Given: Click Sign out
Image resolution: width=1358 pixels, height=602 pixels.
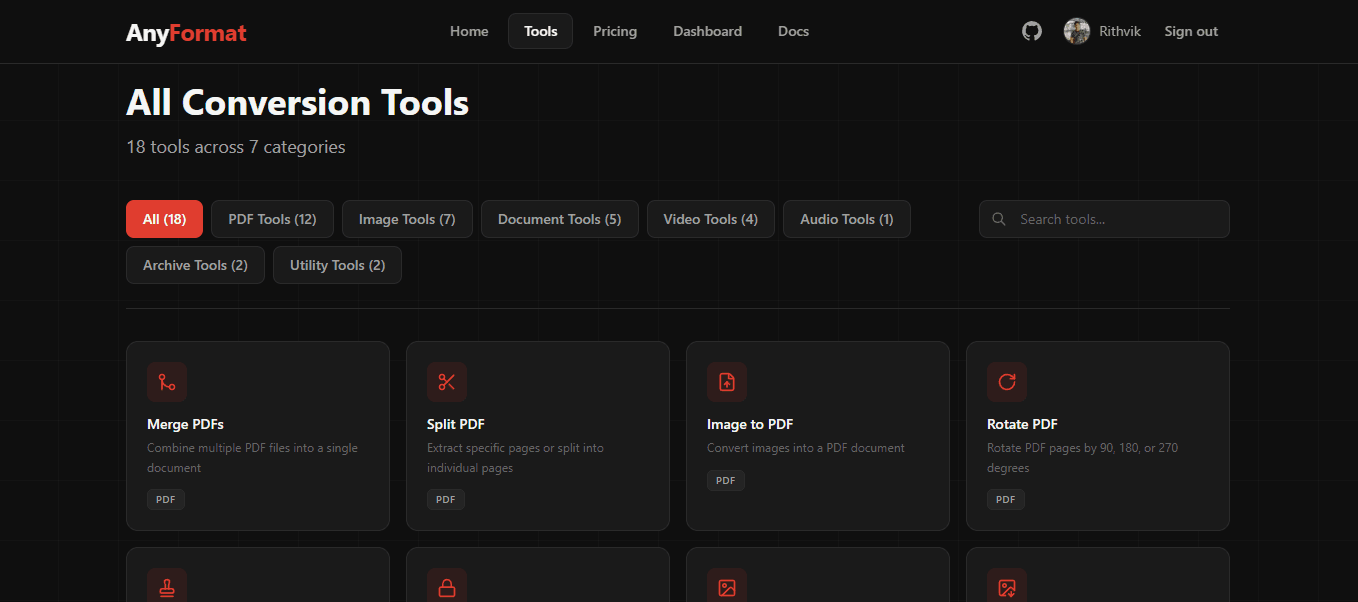Looking at the screenshot, I should tap(1191, 31).
